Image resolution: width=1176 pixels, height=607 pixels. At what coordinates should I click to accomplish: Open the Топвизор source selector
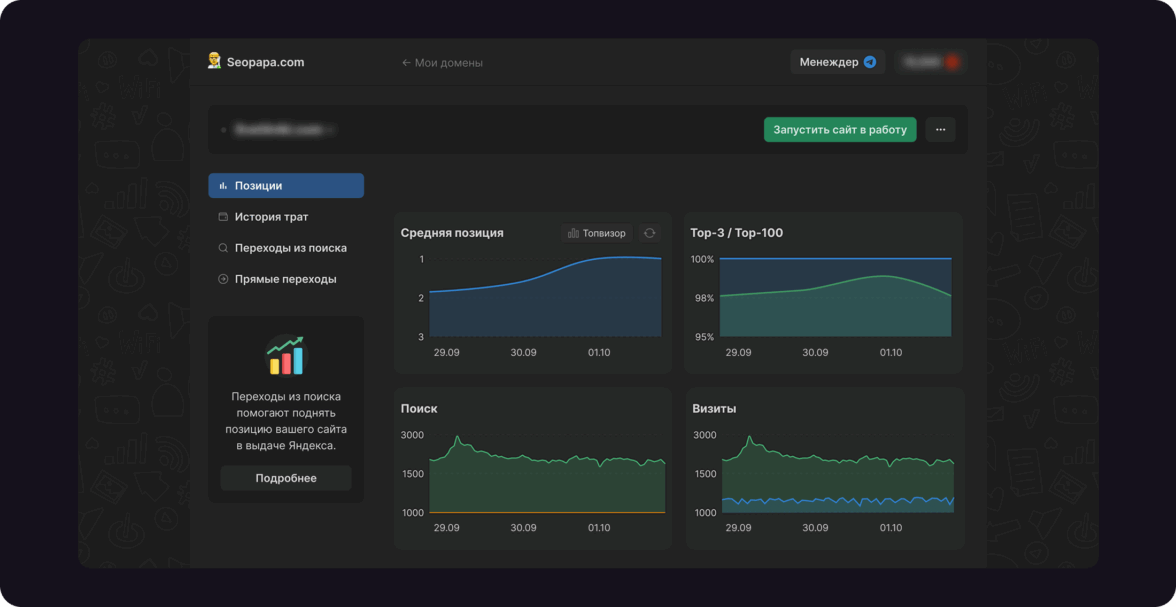(x=597, y=233)
